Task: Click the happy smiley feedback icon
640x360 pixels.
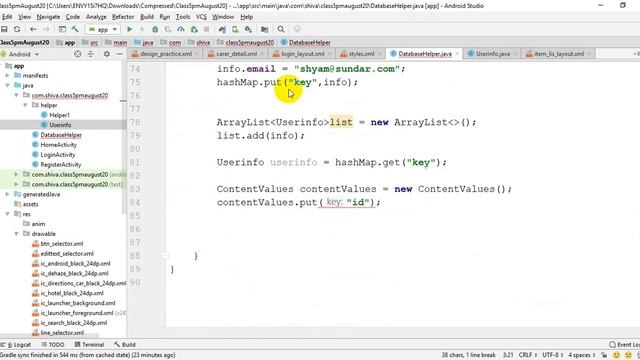Action: pyautogui.click(x=616, y=355)
